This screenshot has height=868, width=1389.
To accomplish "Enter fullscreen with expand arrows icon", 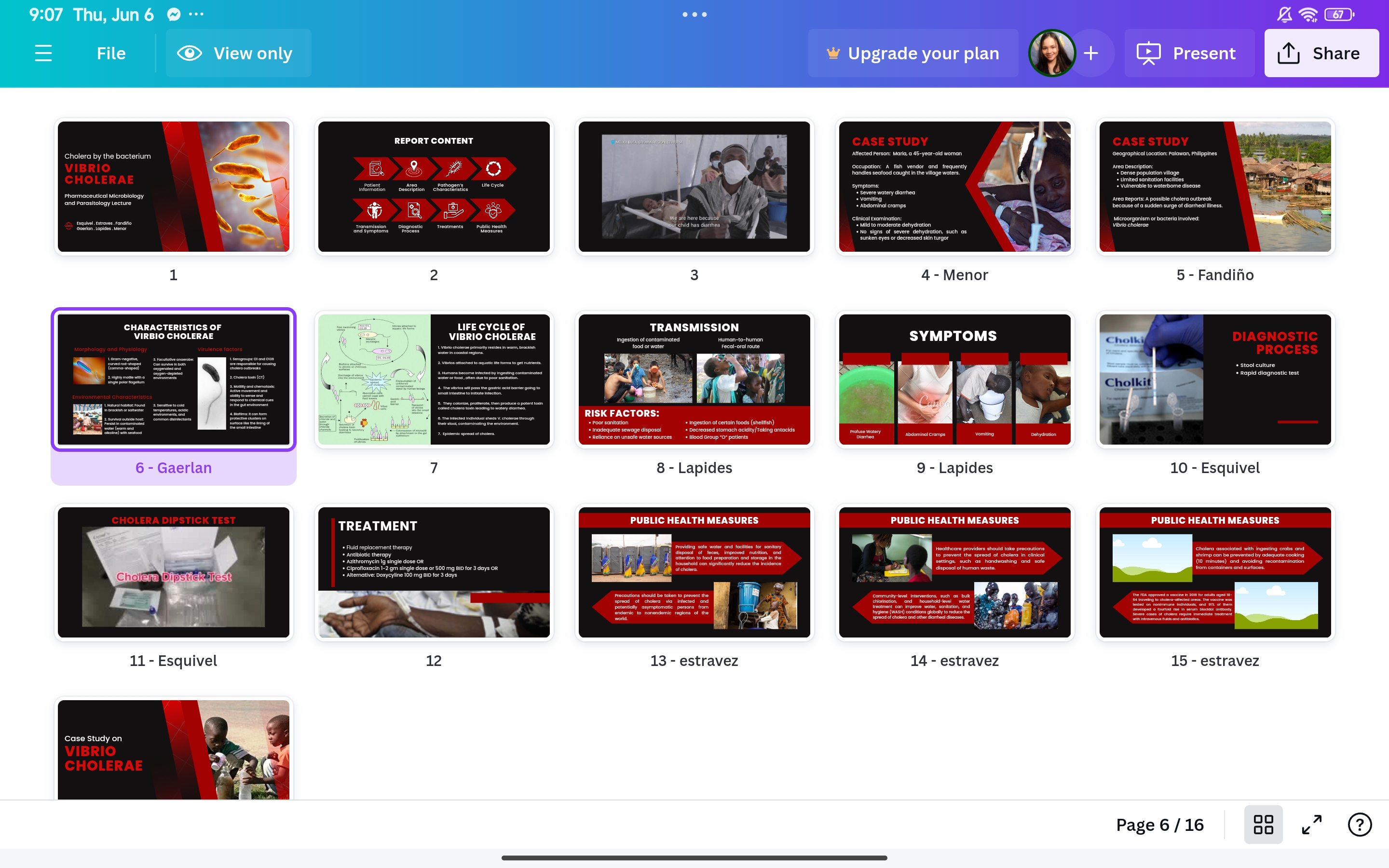I will point(1311,825).
